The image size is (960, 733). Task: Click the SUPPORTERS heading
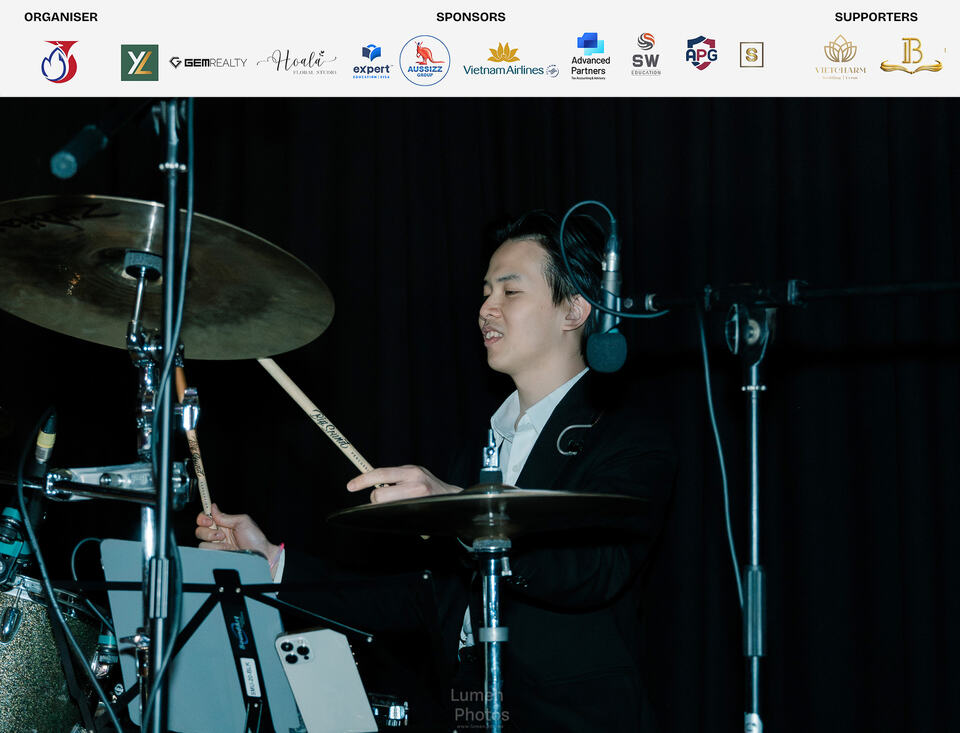[876, 17]
